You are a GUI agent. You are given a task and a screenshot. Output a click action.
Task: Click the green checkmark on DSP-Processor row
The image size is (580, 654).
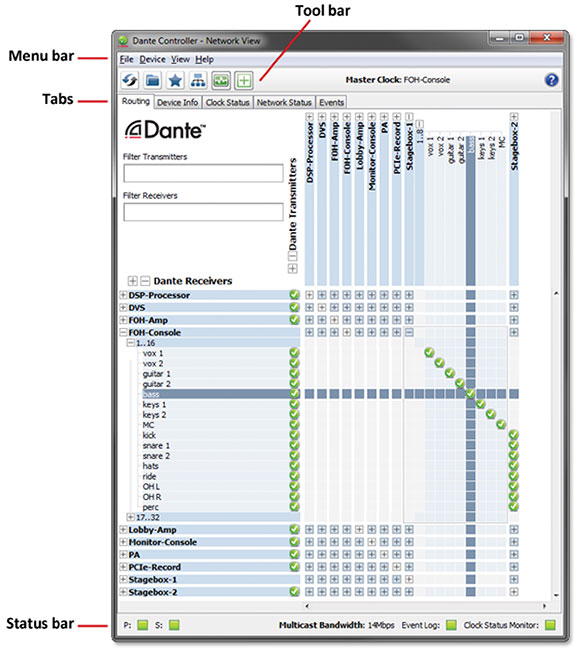coord(294,295)
